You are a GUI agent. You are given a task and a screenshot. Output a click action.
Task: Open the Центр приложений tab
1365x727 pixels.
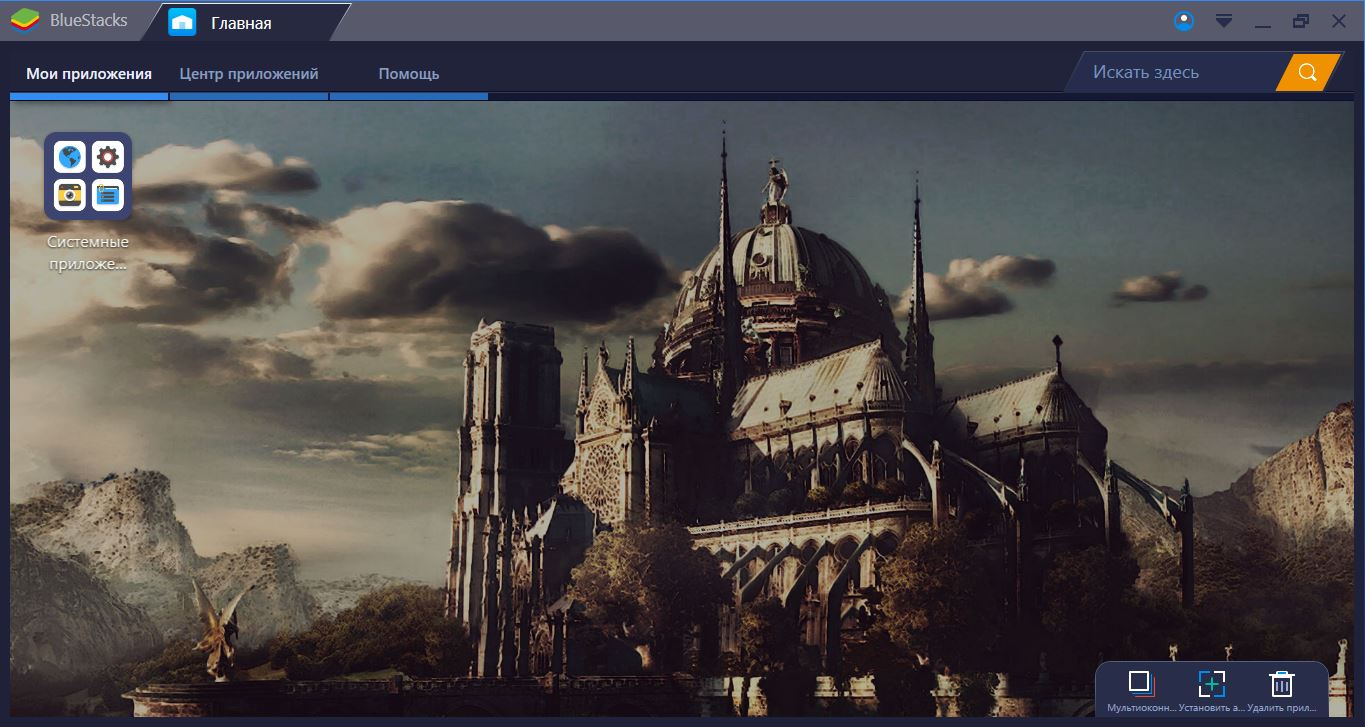pyautogui.click(x=249, y=73)
